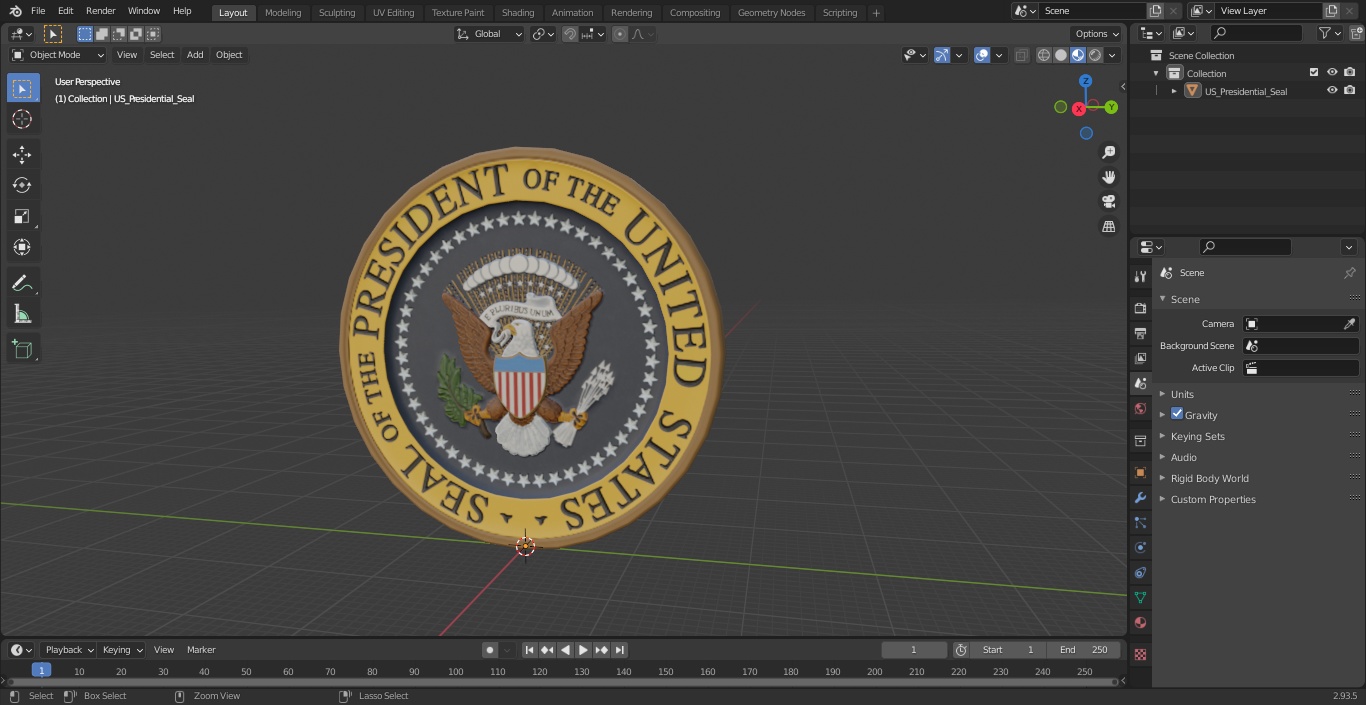Click the Start frame field
Screen dimensions: 1366x705
click(x=1008, y=650)
